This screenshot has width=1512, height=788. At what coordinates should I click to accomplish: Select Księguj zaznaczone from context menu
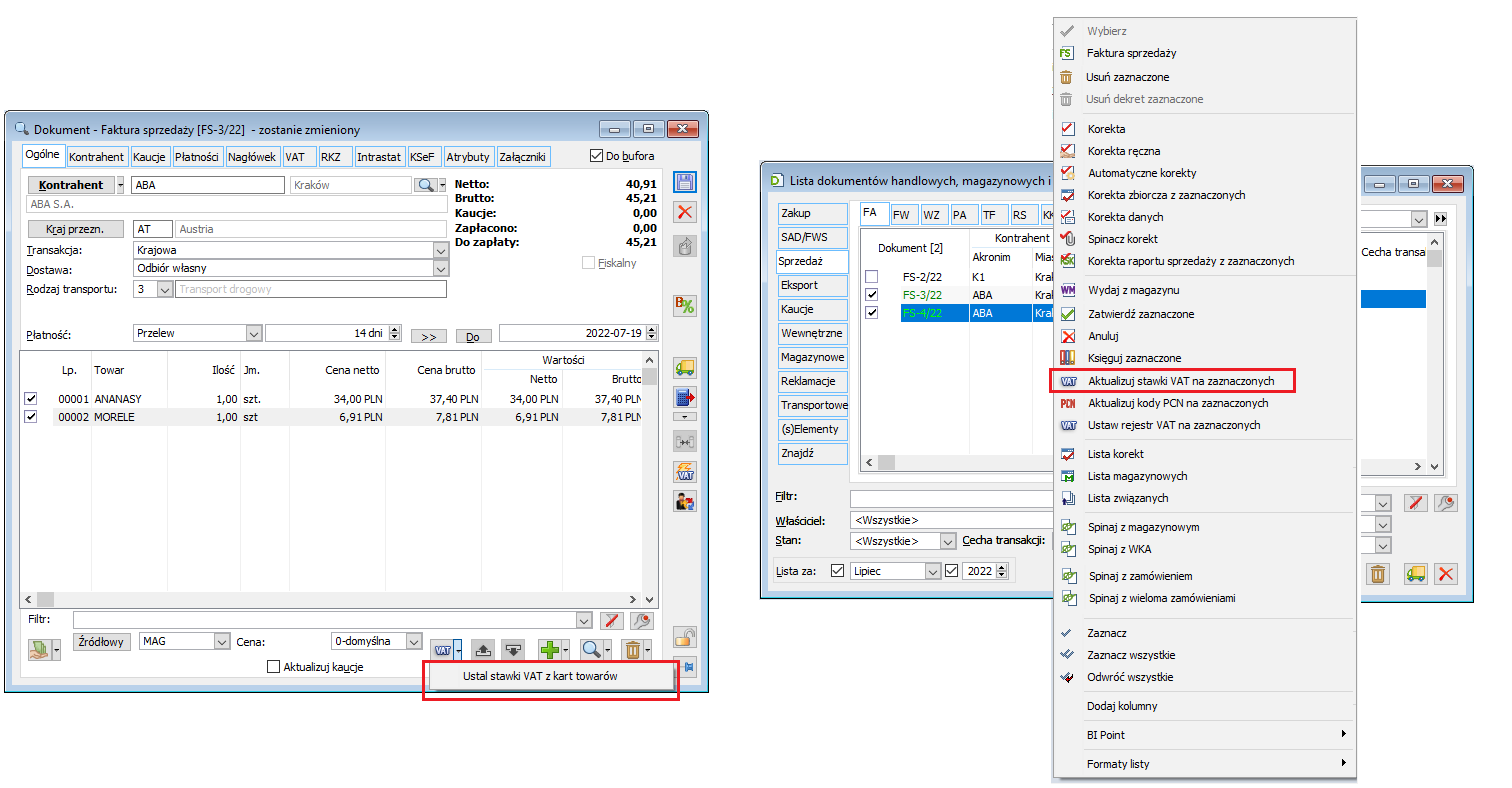coord(1134,358)
